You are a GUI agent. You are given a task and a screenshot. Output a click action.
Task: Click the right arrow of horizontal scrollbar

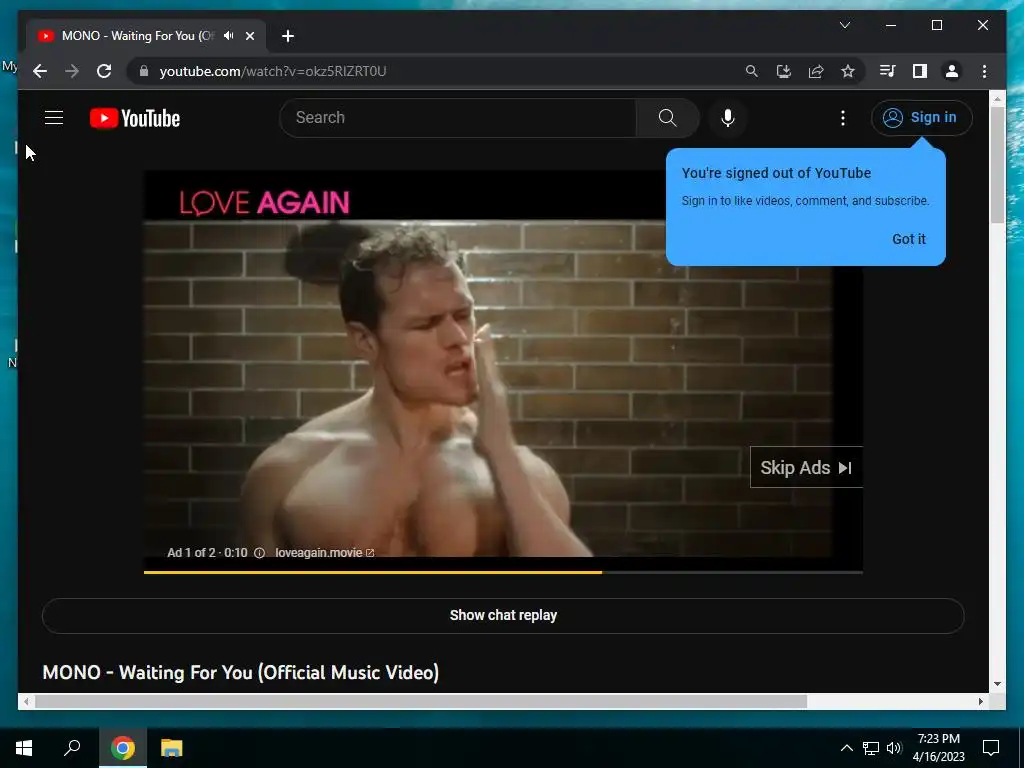click(x=981, y=701)
